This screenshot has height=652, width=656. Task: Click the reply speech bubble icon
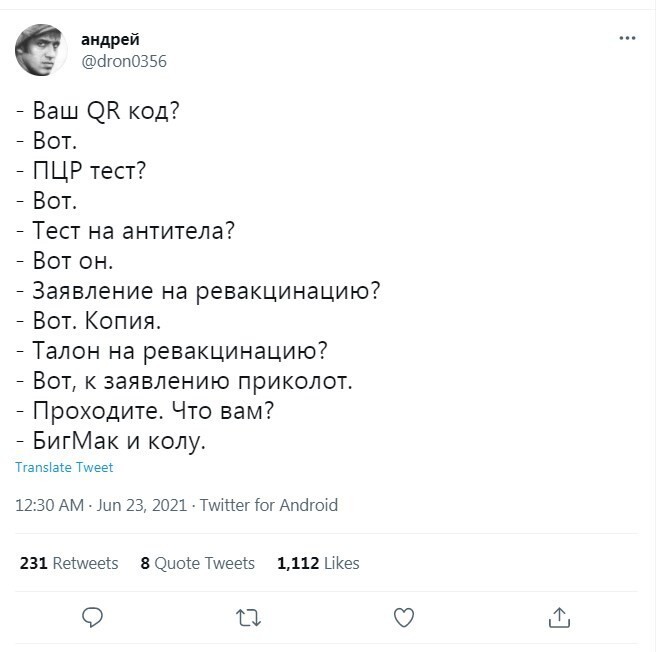[x=92, y=617]
